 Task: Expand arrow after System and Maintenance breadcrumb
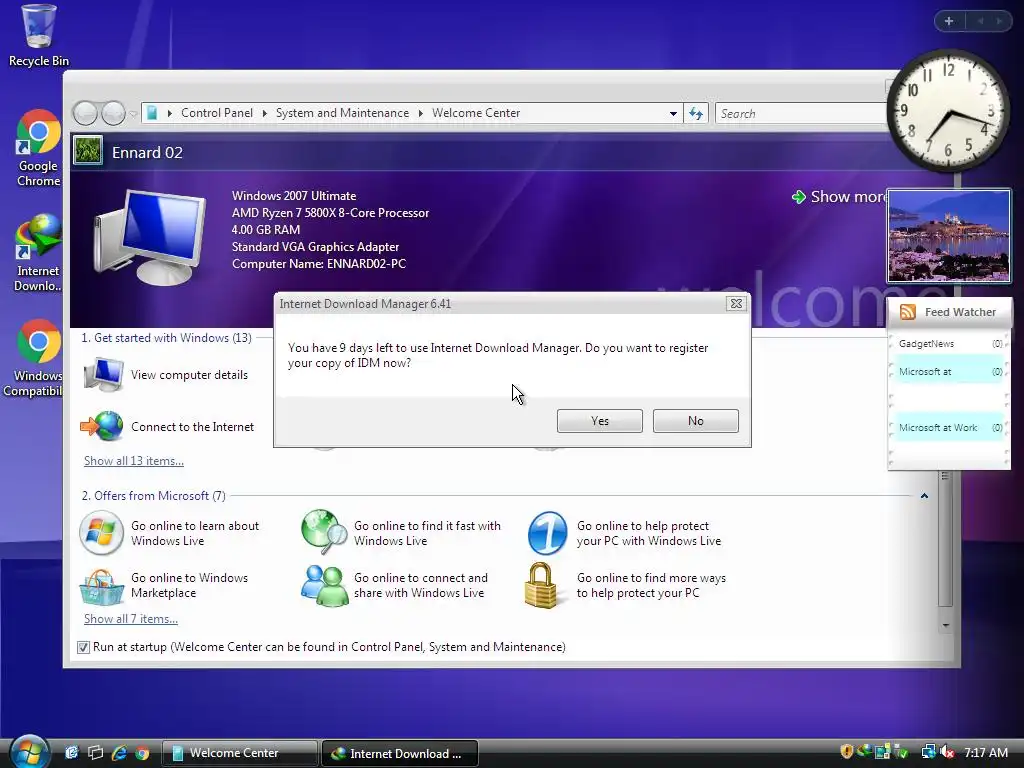[x=421, y=114]
